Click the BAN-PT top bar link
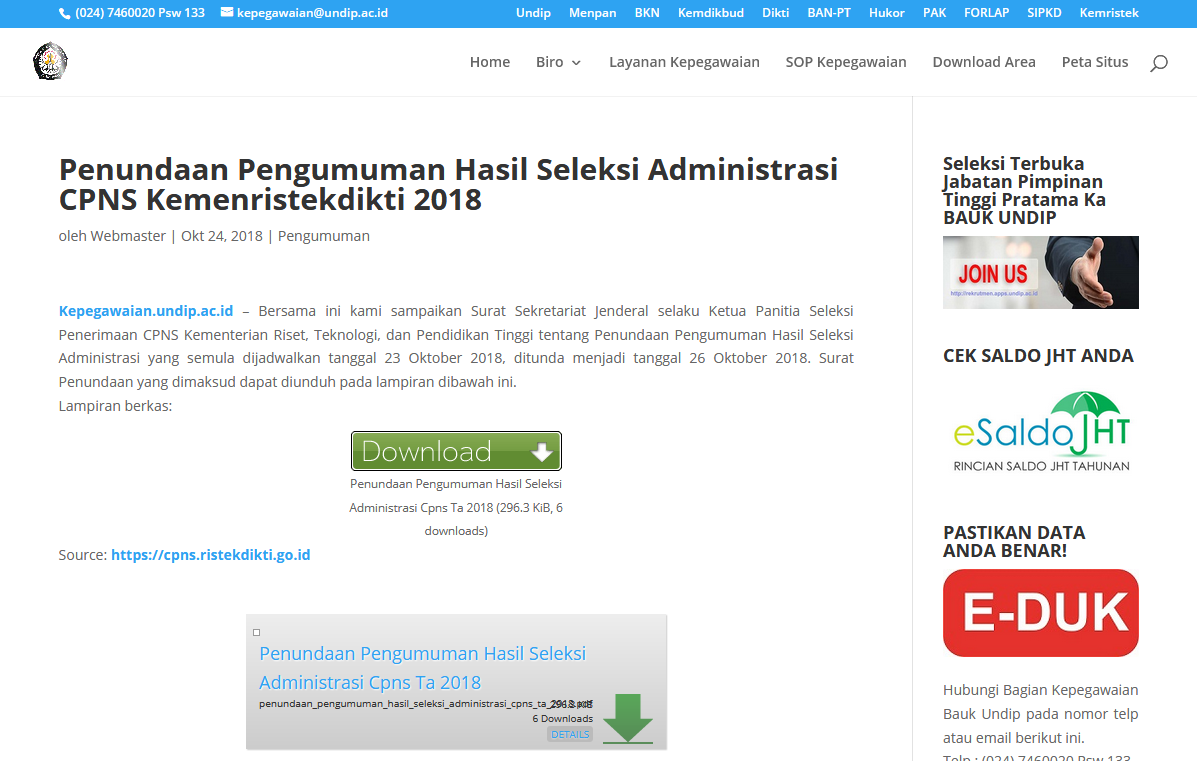 (829, 13)
